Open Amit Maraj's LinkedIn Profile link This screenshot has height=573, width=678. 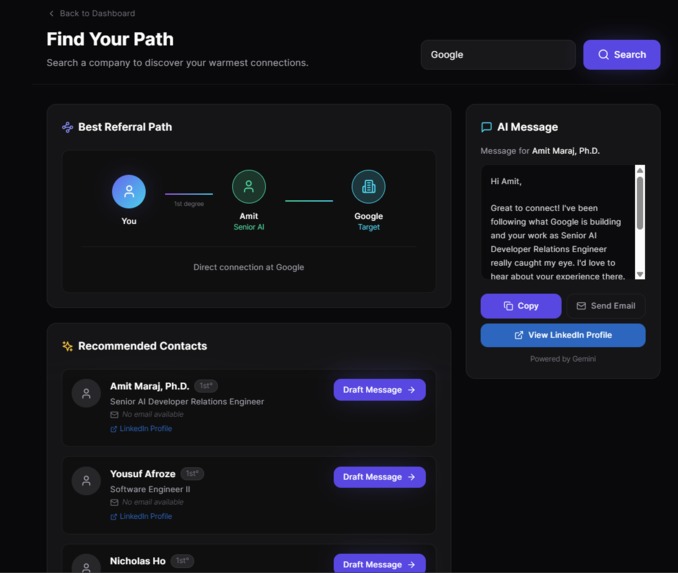pos(141,429)
